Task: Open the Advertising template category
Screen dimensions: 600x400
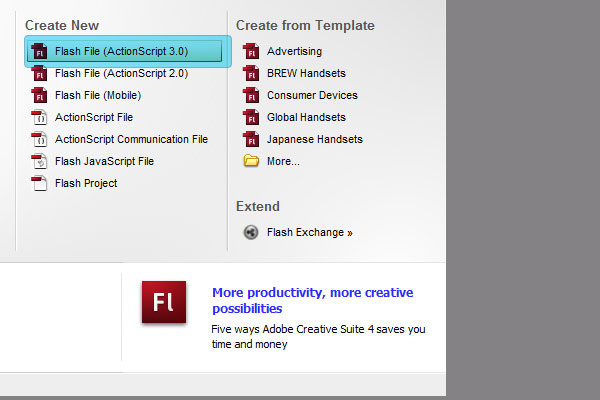Action: click(294, 51)
